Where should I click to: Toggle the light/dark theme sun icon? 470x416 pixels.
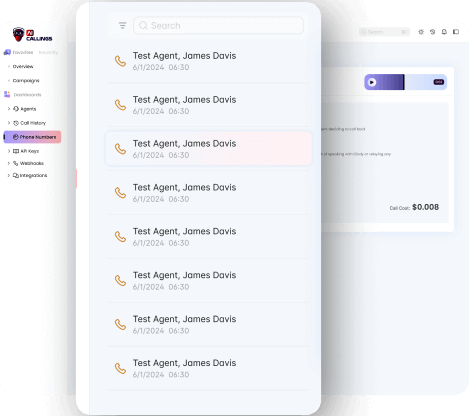pos(421,32)
